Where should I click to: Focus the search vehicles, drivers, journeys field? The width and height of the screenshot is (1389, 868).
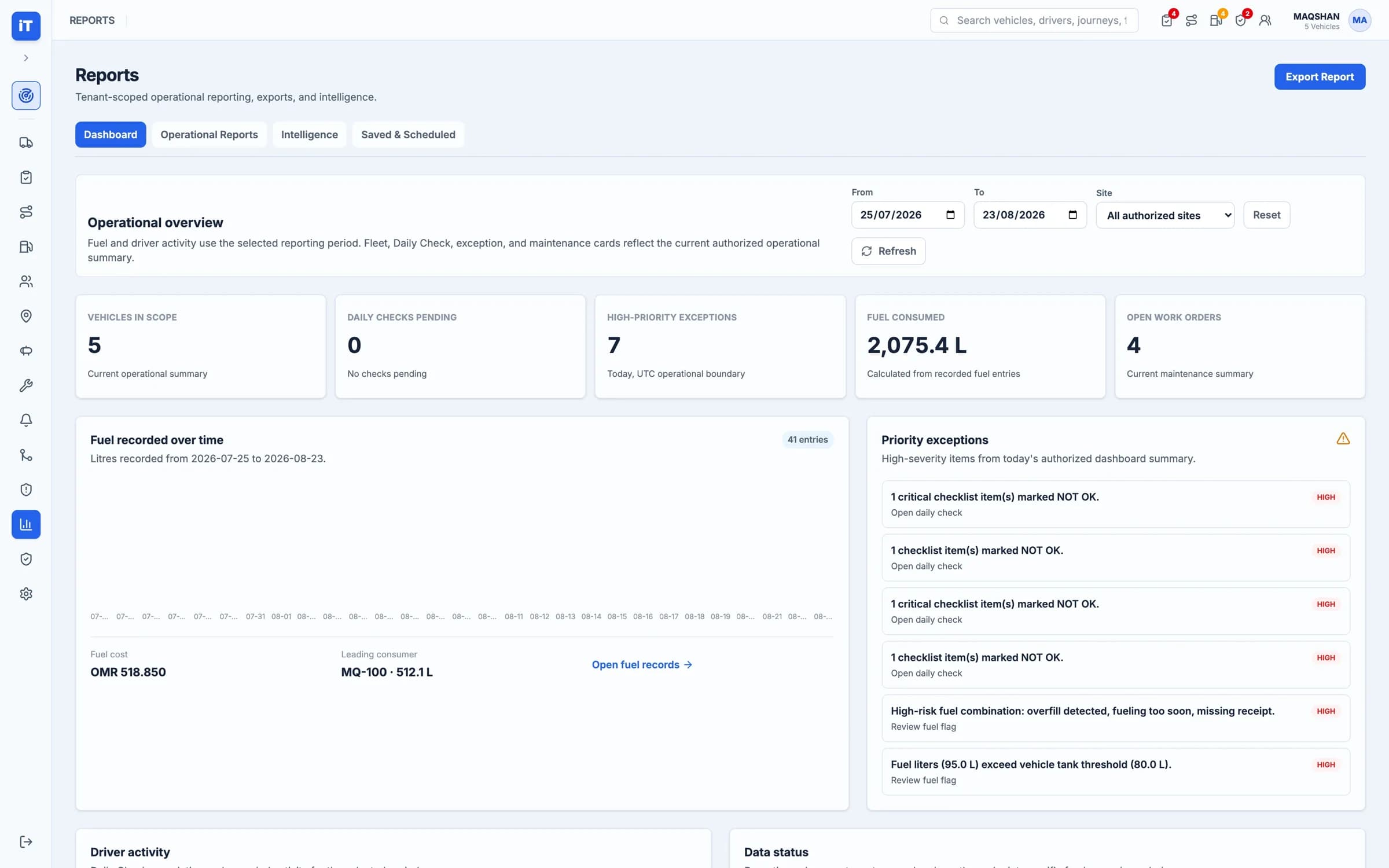pyautogui.click(x=1034, y=20)
